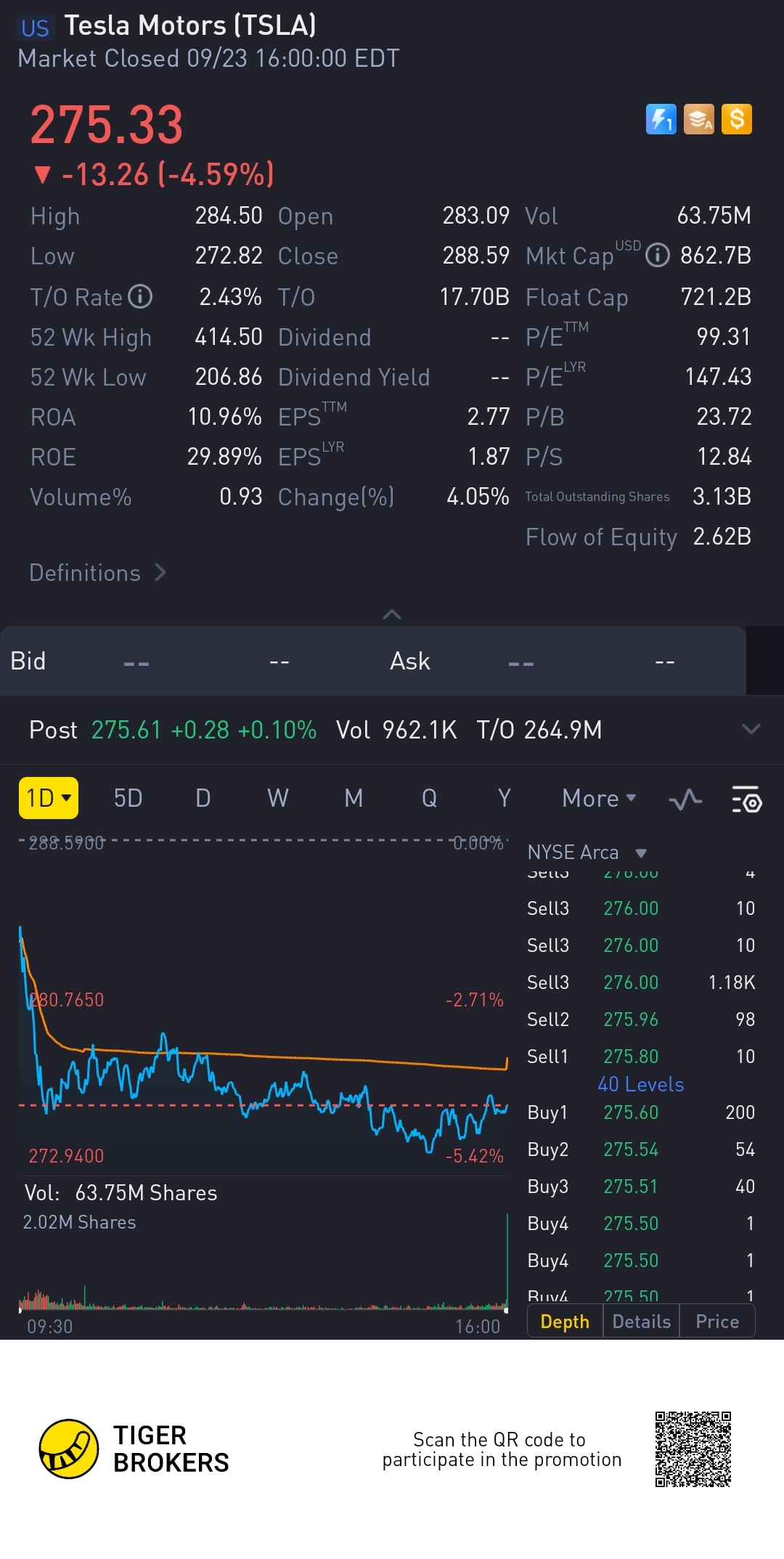Switch chart to the 5D timeframe
This screenshot has height=1559, width=784.
pyautogui.click(x=128, y=799)
